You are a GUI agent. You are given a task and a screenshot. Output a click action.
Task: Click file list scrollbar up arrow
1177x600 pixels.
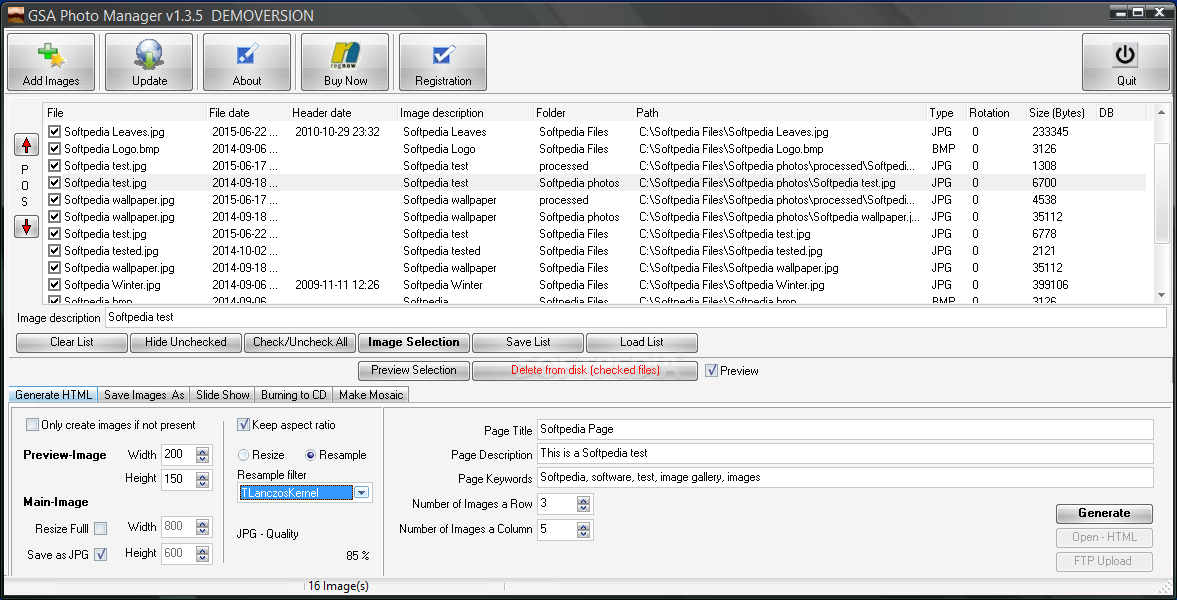click(x=1161, y=113)
